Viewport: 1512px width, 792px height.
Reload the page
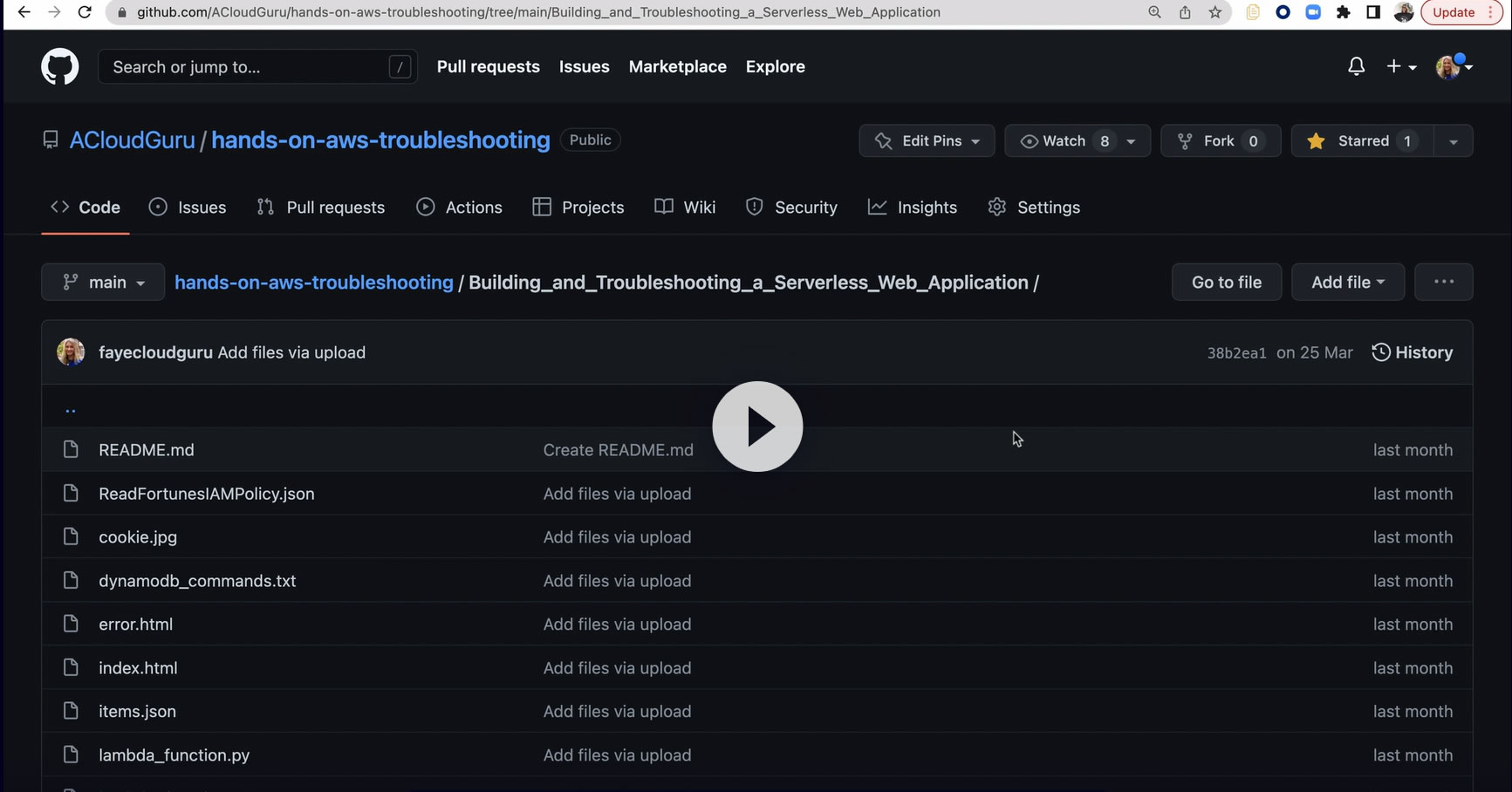(85, 12)
